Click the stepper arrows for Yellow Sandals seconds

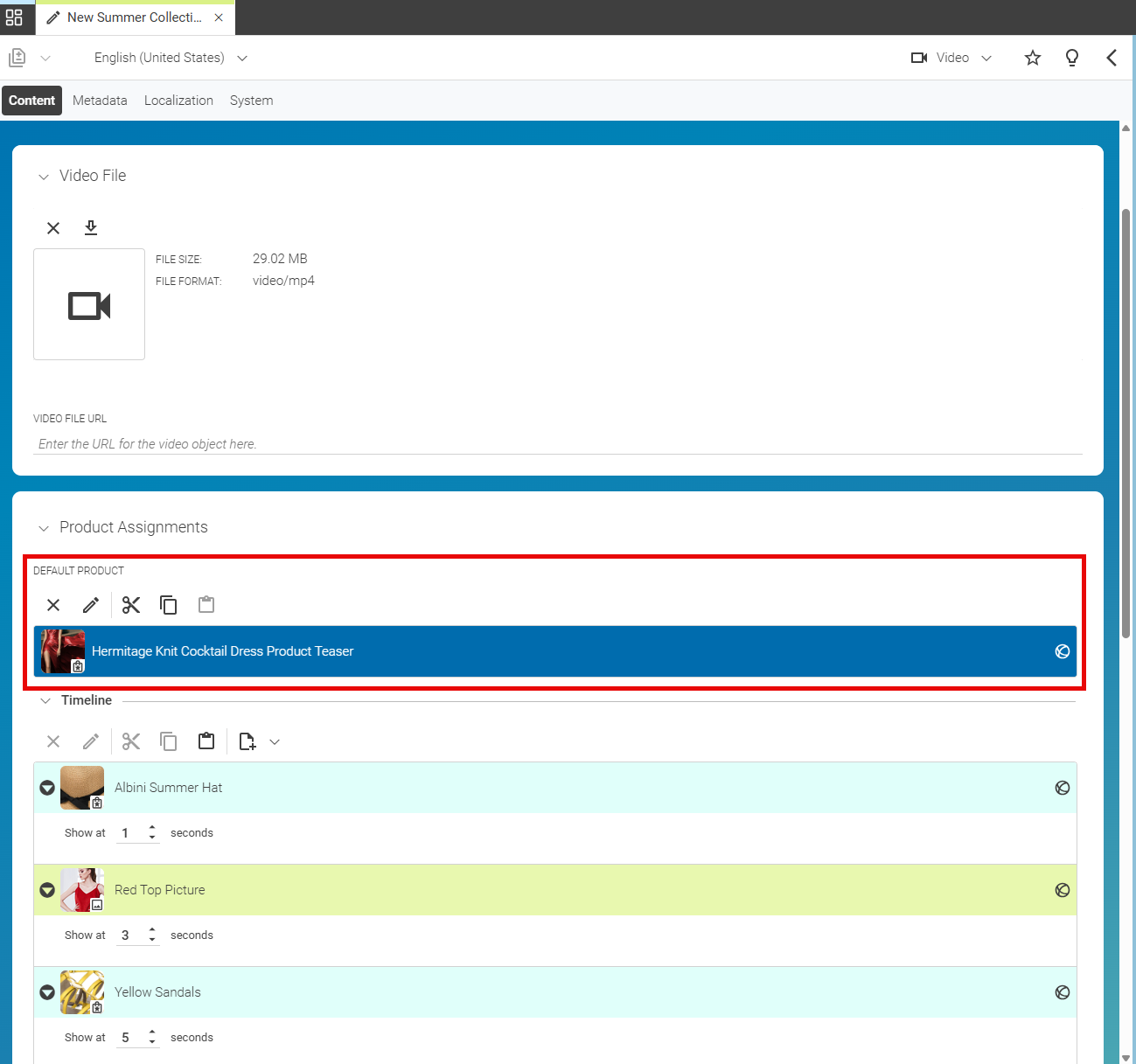click(x=152, y=1038)
